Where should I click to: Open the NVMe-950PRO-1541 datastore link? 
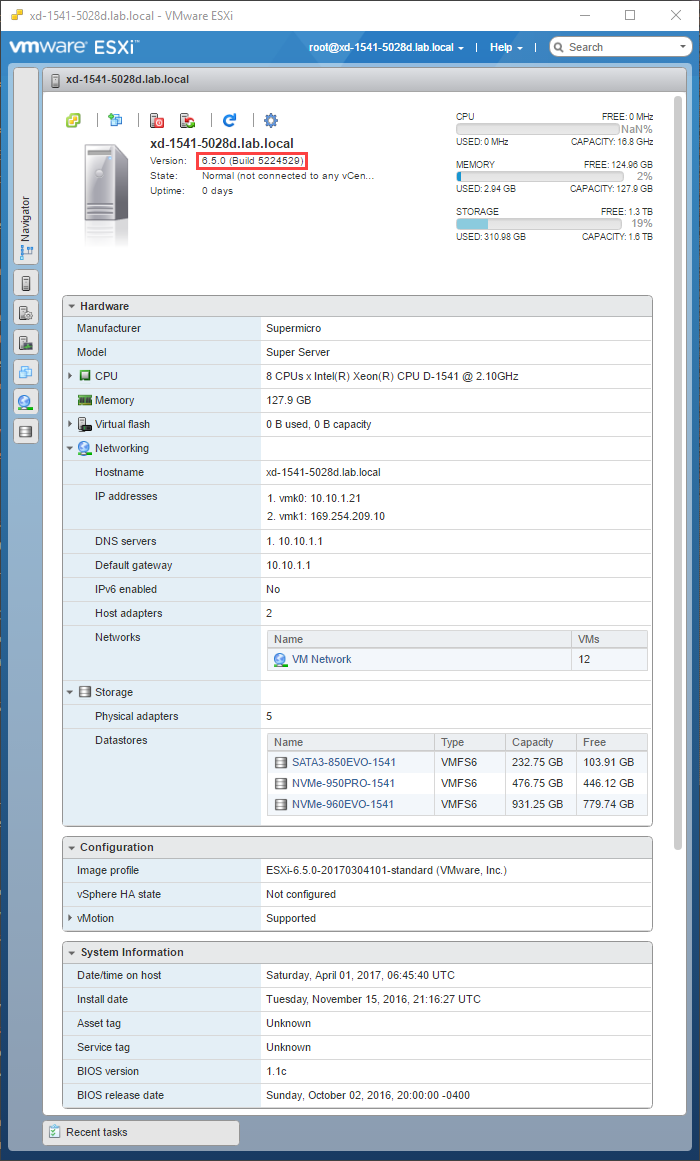tap(343, 783)
